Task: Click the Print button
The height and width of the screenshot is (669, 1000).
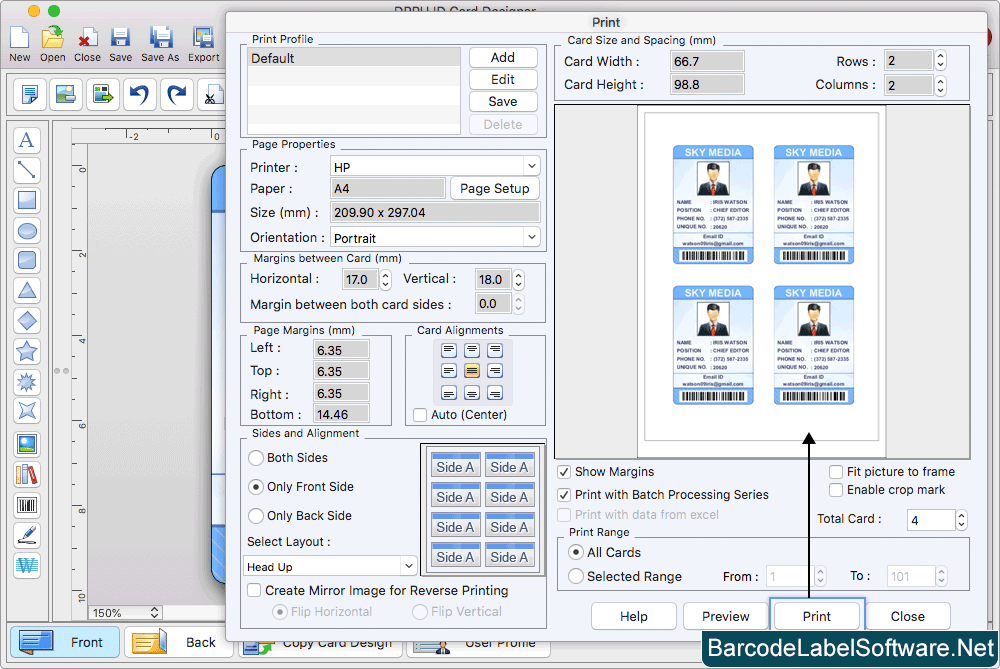Action: pyautogui.click(x=816, y=616)
